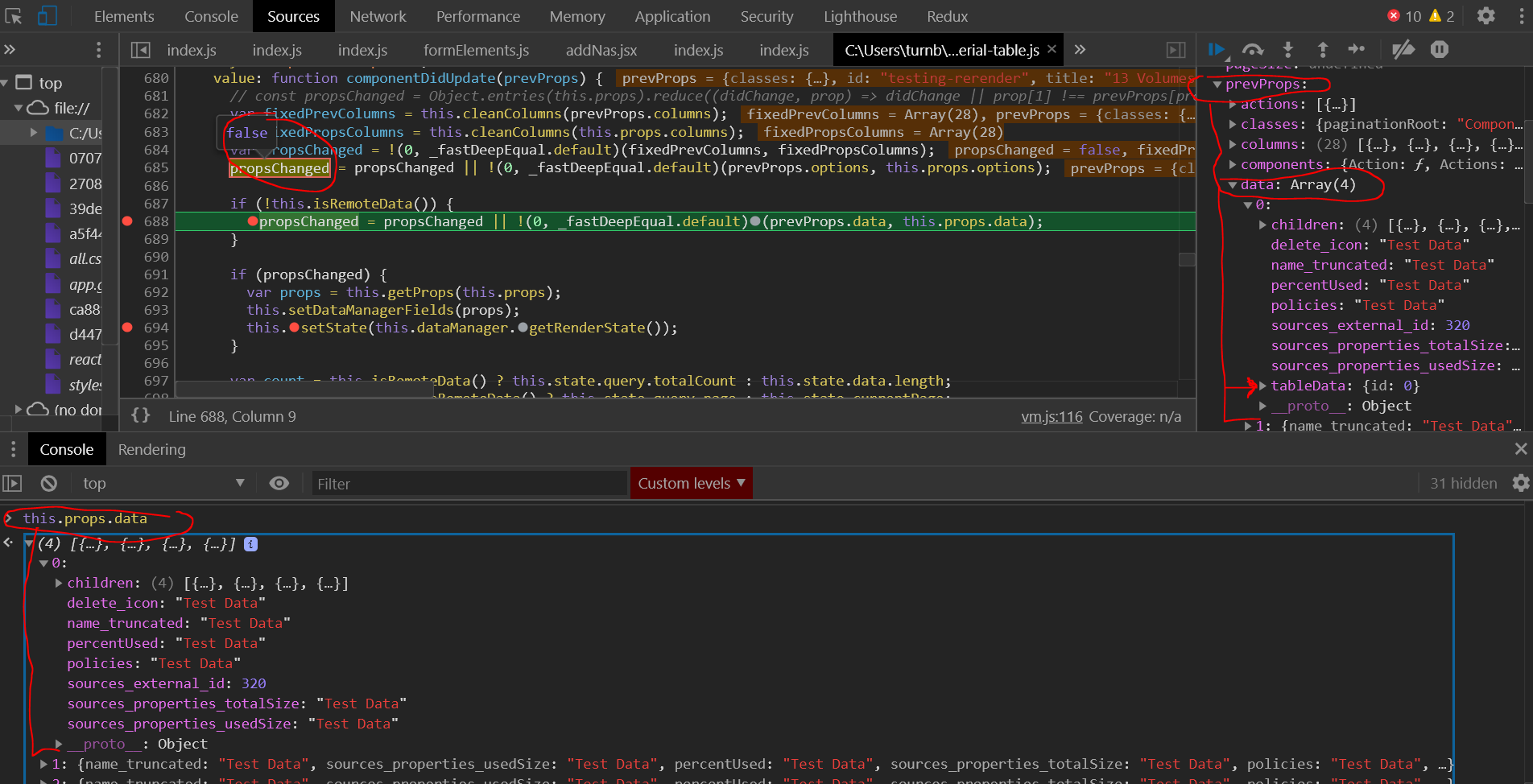Image resolution: width=1533 pixels, height=784 pixels.
Task: Step out of current function
Action: pos(1324,49)
